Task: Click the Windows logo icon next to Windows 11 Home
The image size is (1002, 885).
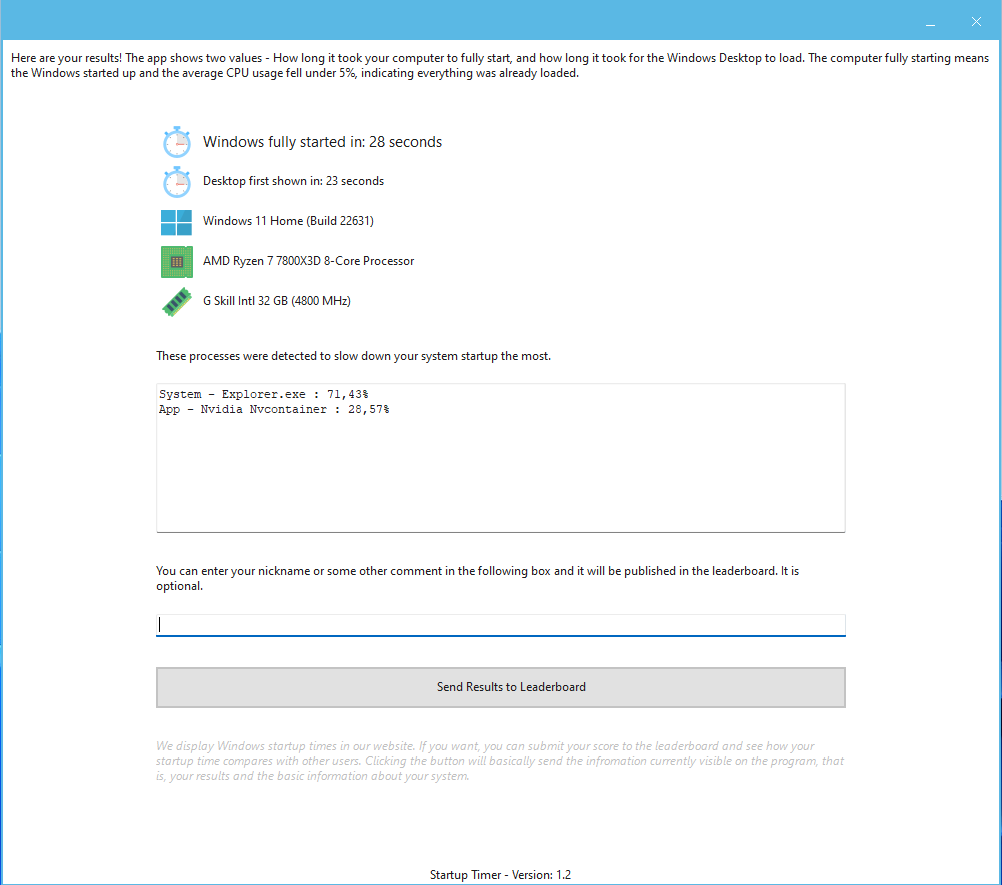Action: (176, 222)
